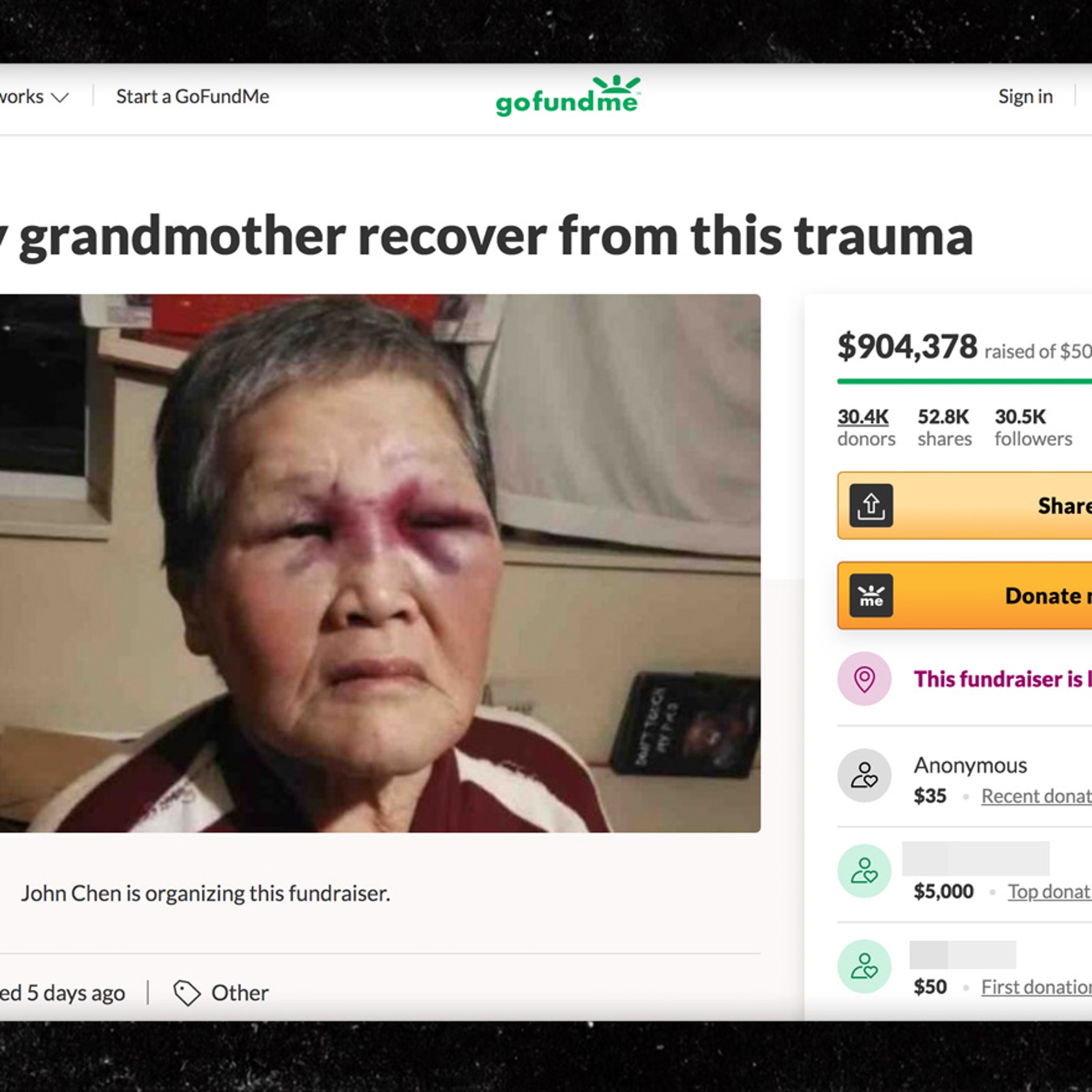The image size is (1092, 1092).
Task: Open the First donation link
Action: pos(1036,987)
